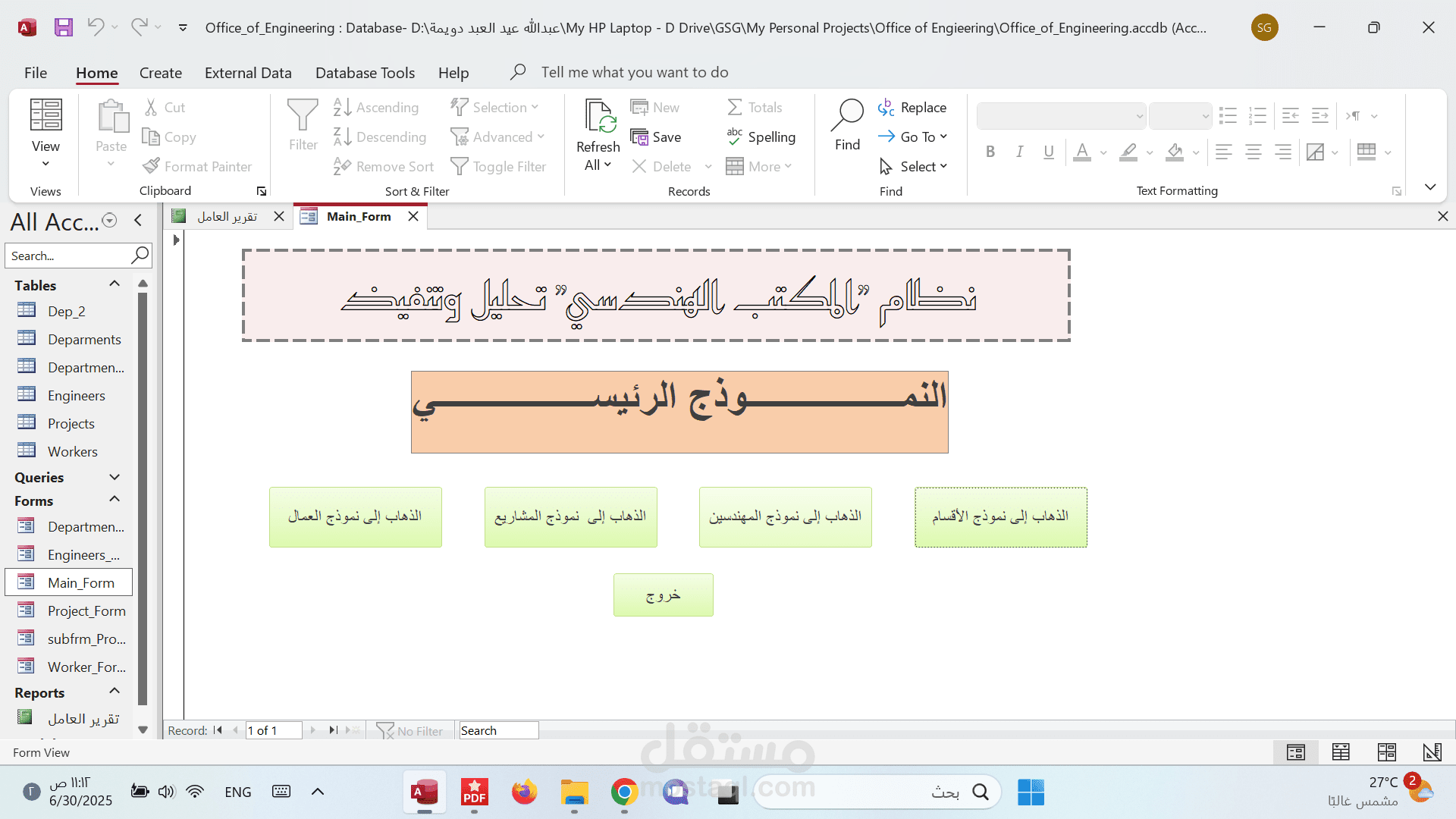Switch to Datasheet View icon in status bar
The height and width of the screenshot is (819, 1456).
tap(1341, 752)
